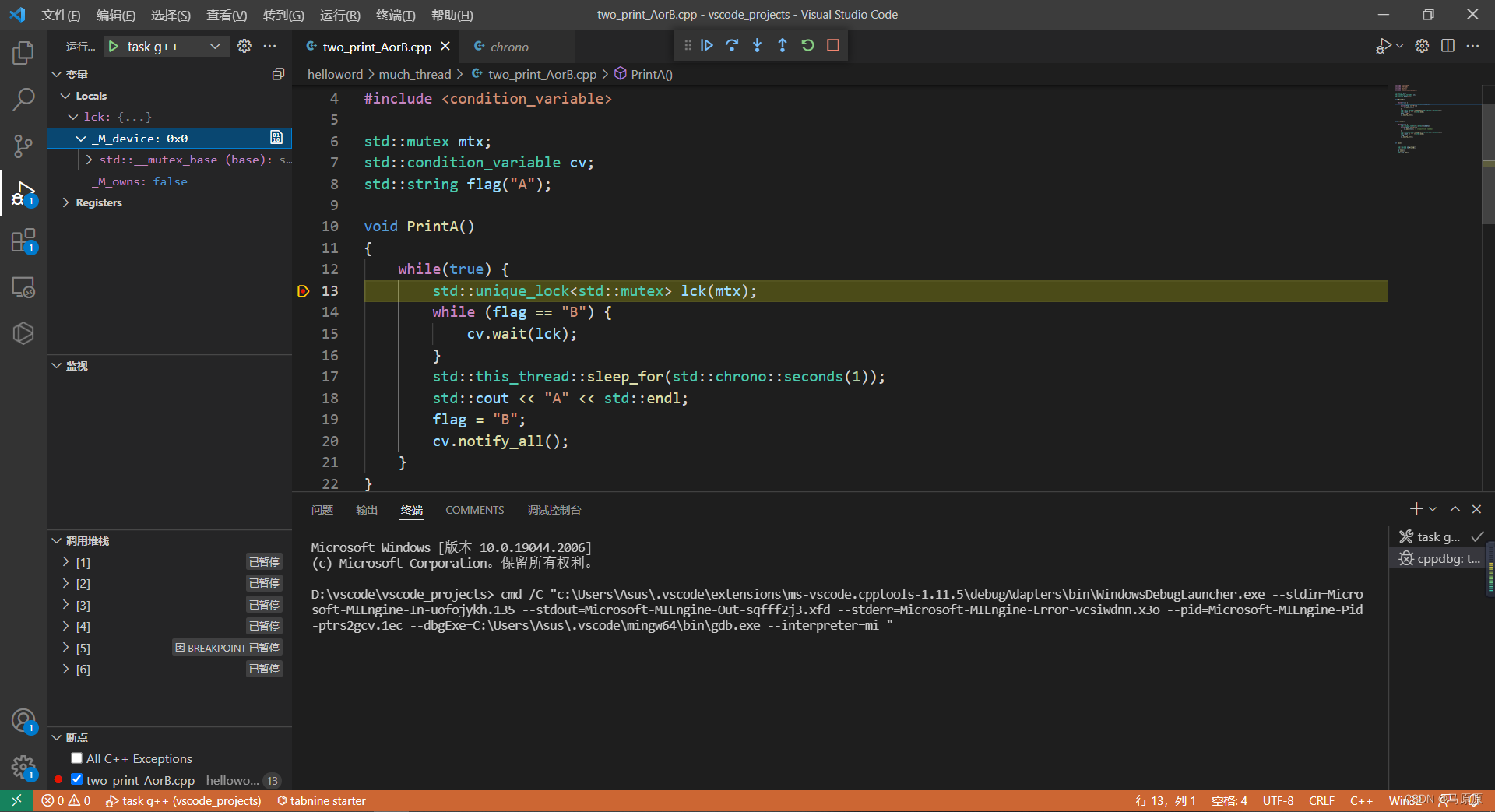Select the cppdbg terminal in terminal list
Image resolution: width=1495 pixels, height=812 pixels.
click(x=1438, y=558)
